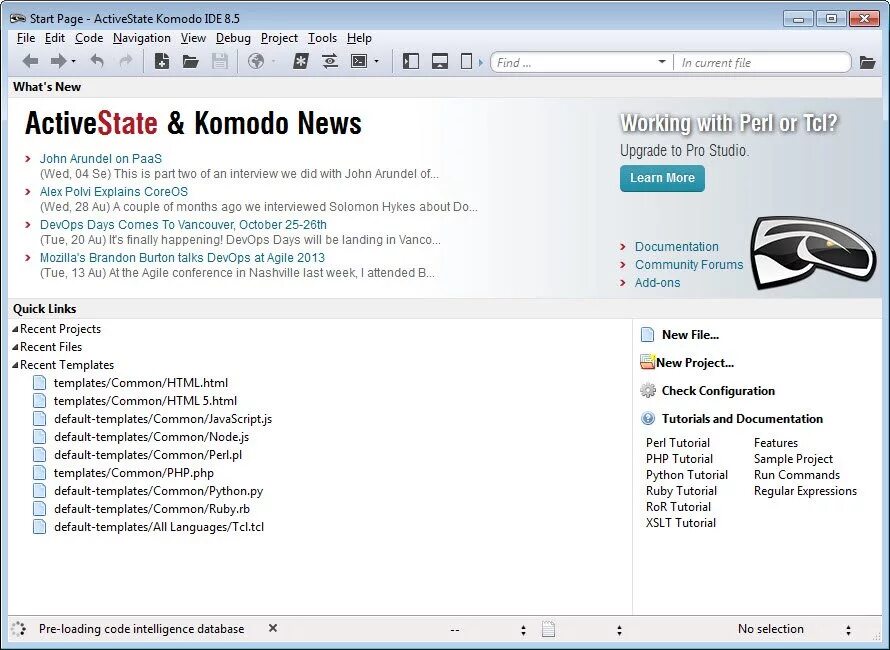
Task: Open the 'Alex Polvi Explains CoreOS' link
Action: click(x=114, y=192)
